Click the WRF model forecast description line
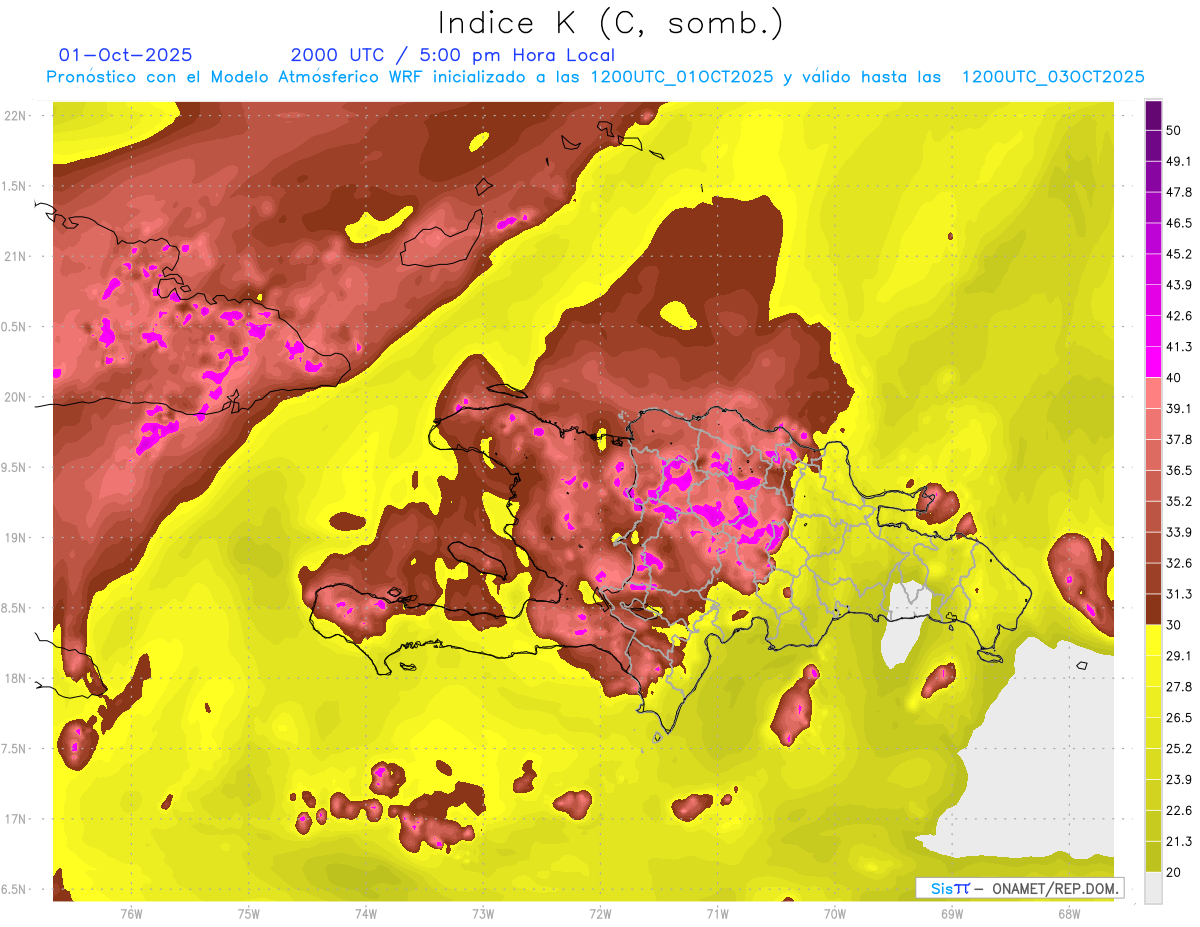Viewport: 1200px width, 927px height. click(595, 77)
